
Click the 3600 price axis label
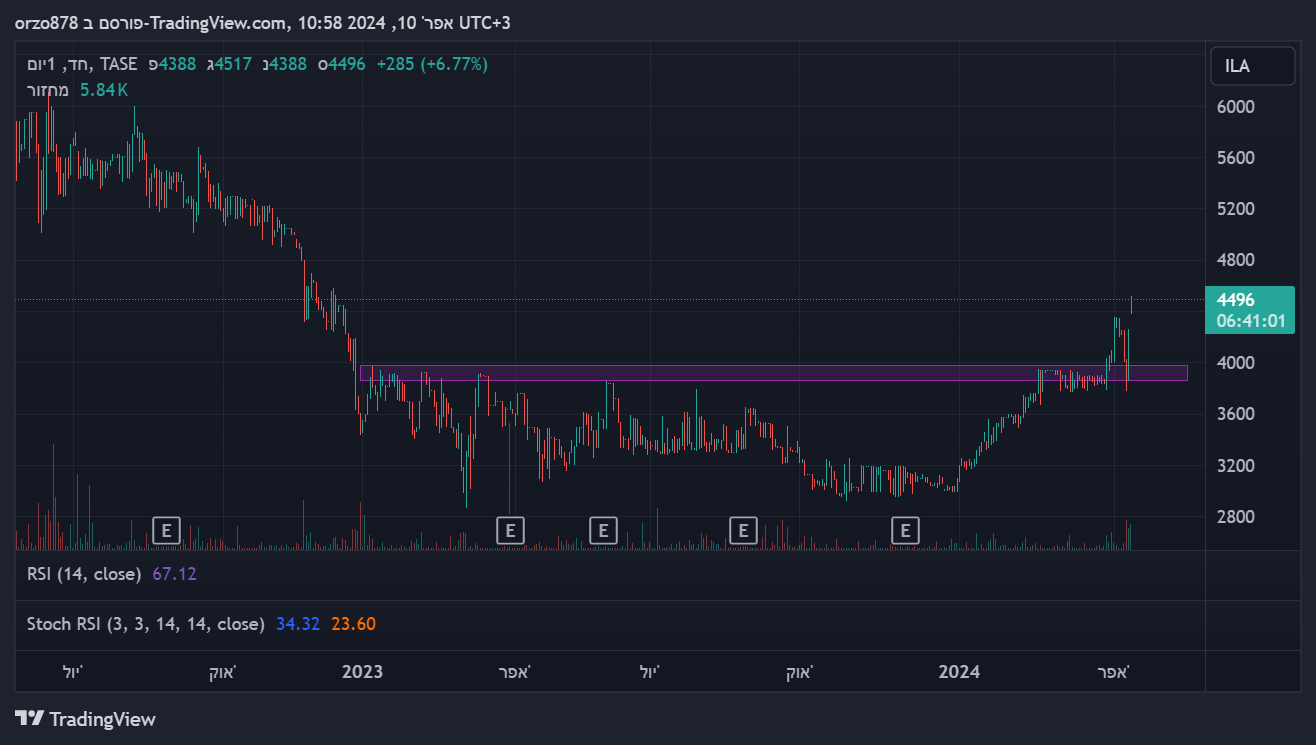pyautogui.click(x=1236, y=414)
